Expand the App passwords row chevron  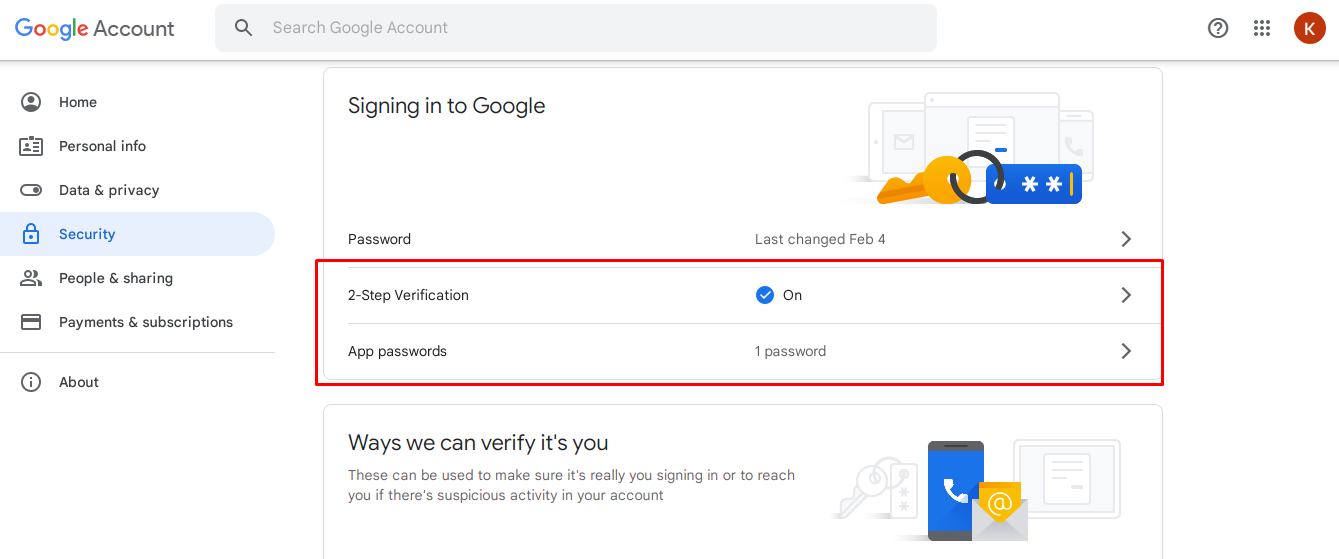click(x=1126, y=351)
